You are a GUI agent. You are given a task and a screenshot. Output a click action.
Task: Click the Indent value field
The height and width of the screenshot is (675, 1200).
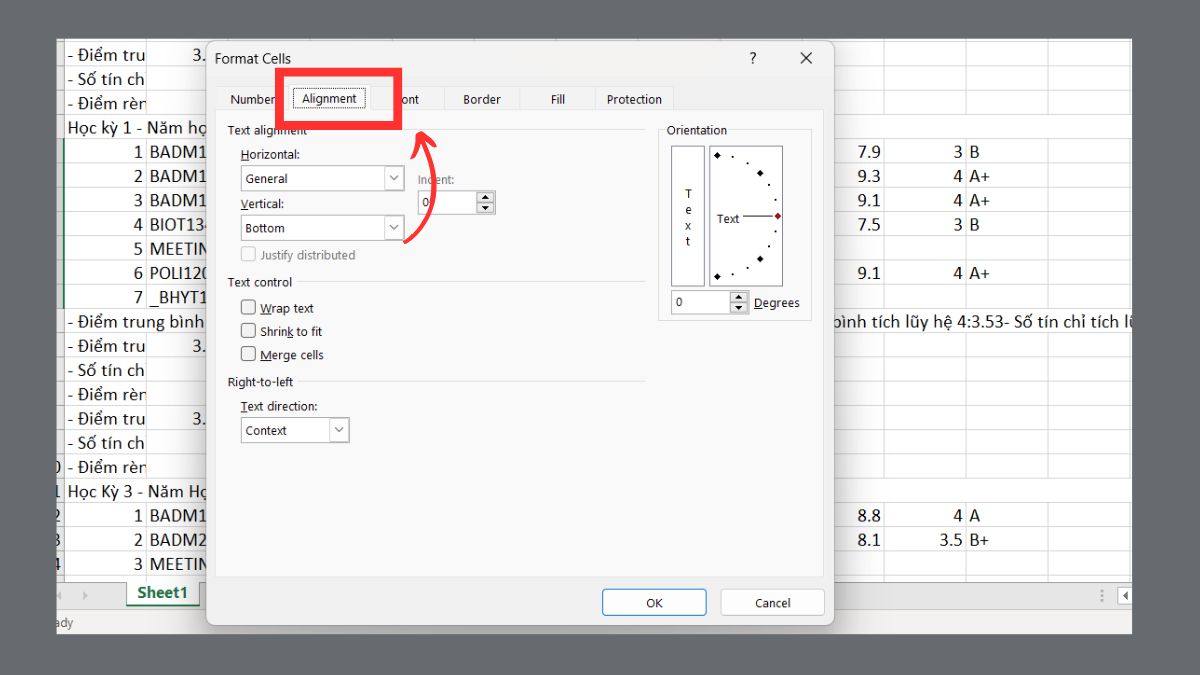coord(447,202)
